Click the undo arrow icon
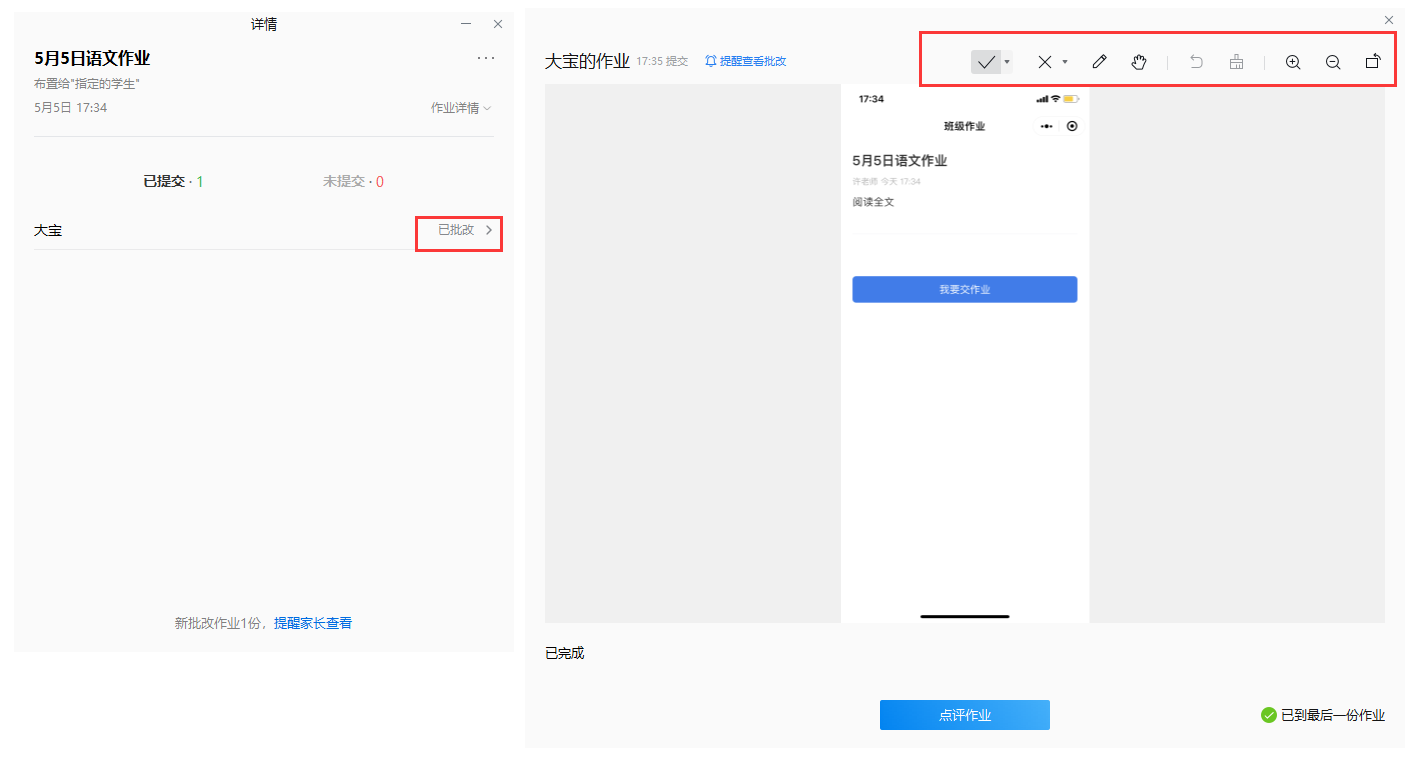The image size is (1408, 769). pos(1196,62)
